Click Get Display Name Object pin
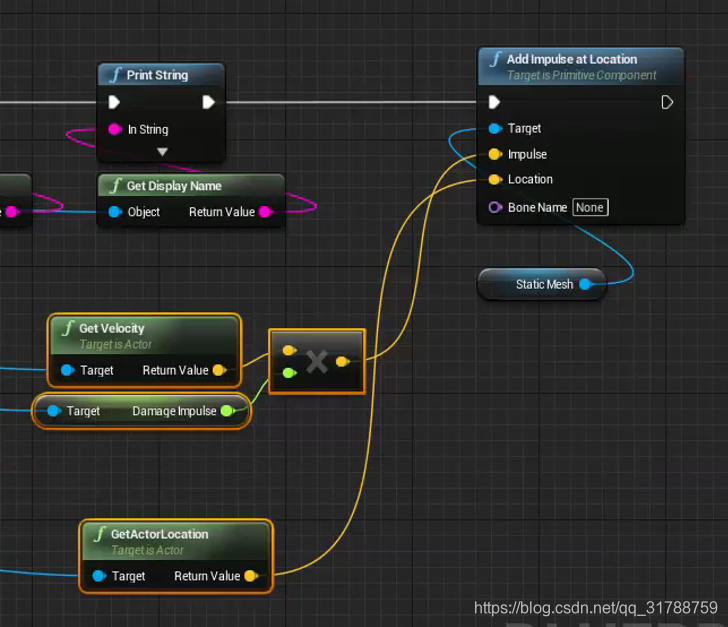Image resolution: width=728 pixels, height=627 pixels. (115, 212)
